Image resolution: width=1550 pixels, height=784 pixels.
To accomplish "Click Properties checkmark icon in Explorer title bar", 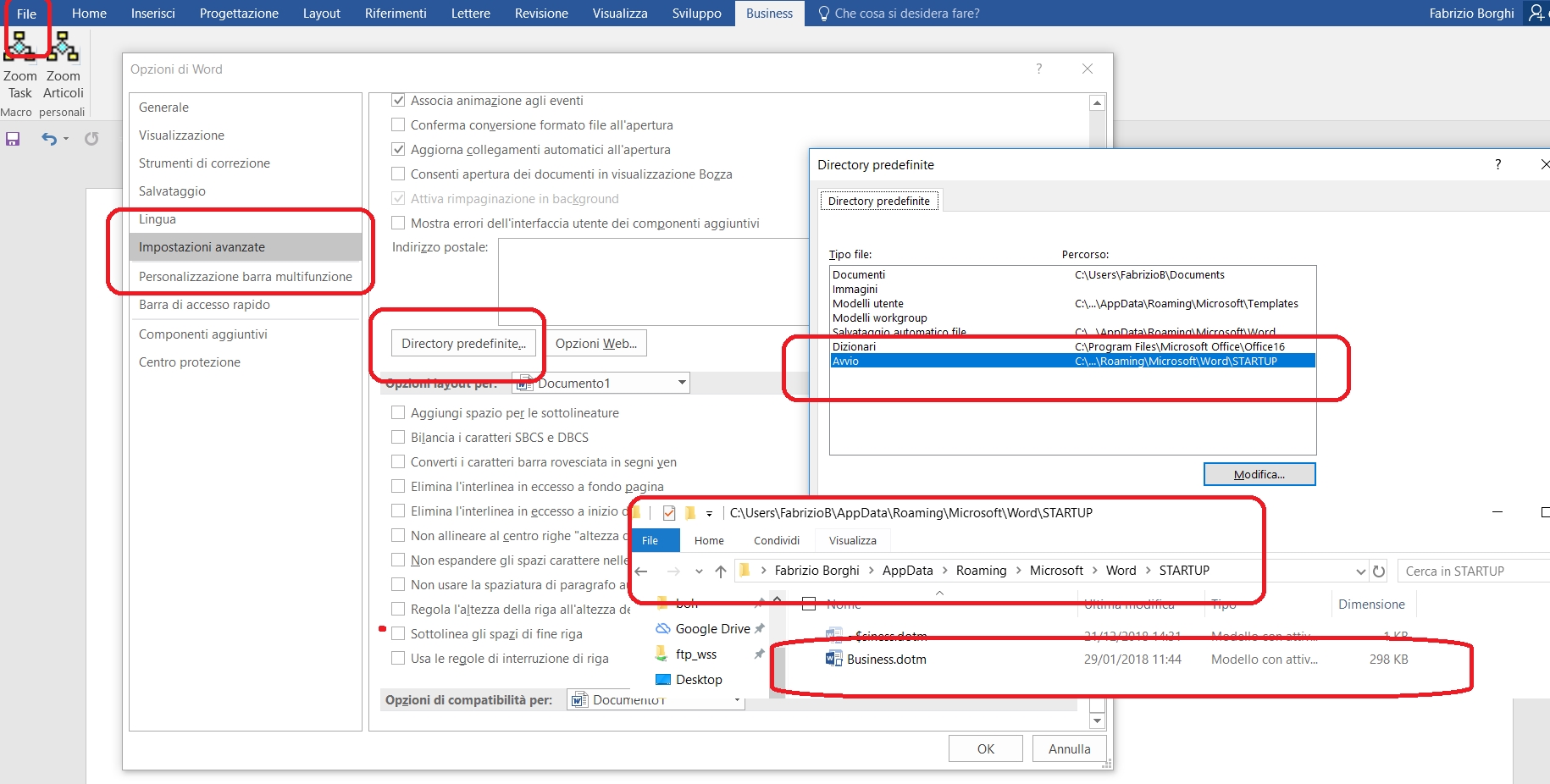I will (x=669, y=512).
